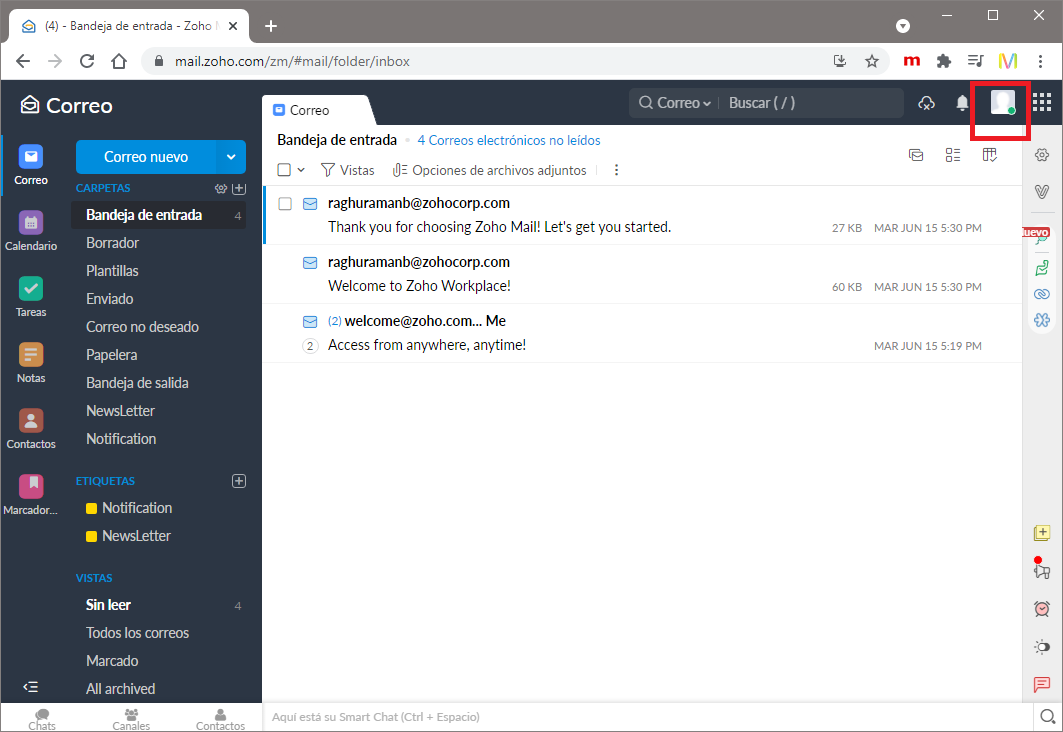
Task: Open a new browser tab
Action: (x=270, y=26)
